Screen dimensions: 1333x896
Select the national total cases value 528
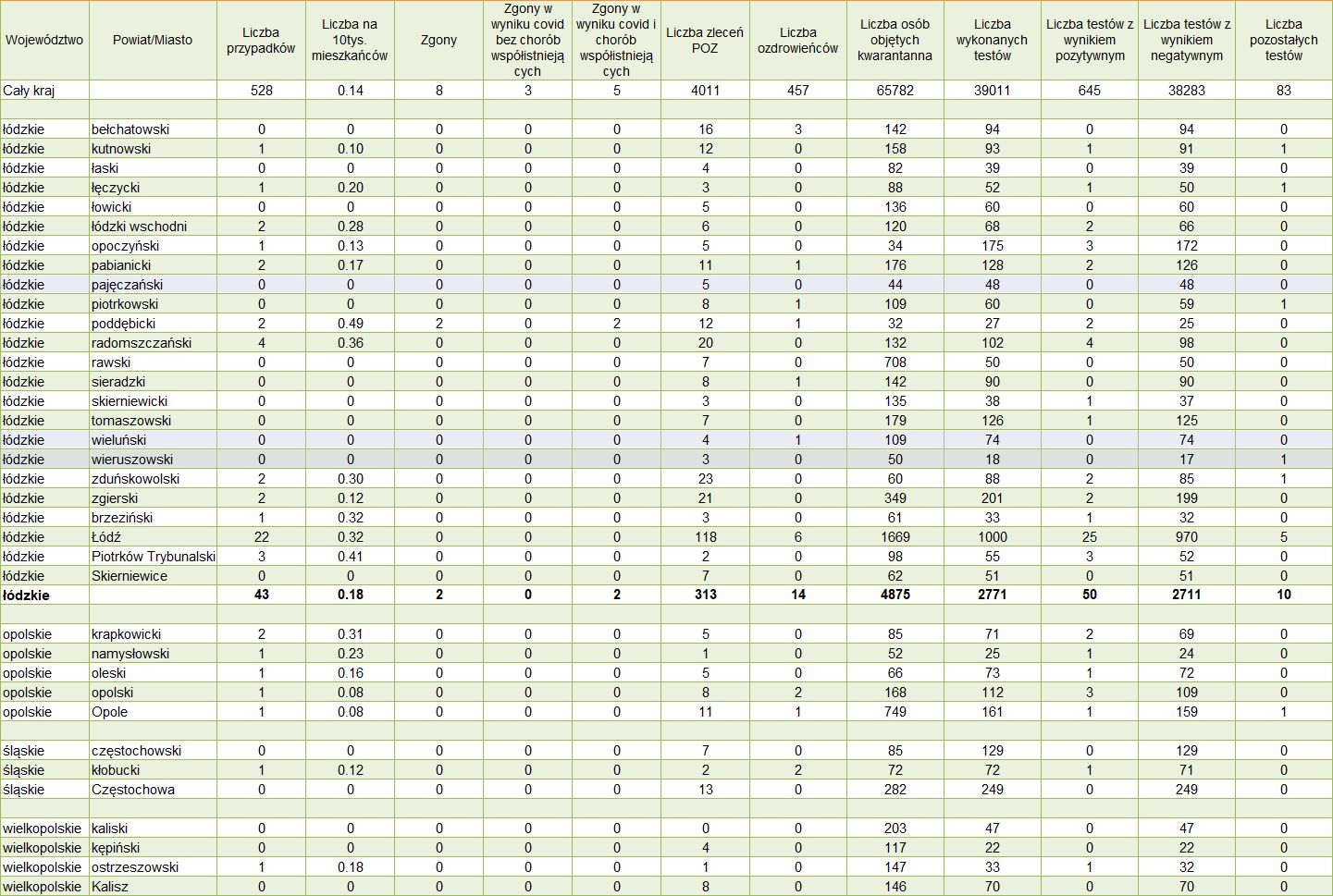click(261, 91)
